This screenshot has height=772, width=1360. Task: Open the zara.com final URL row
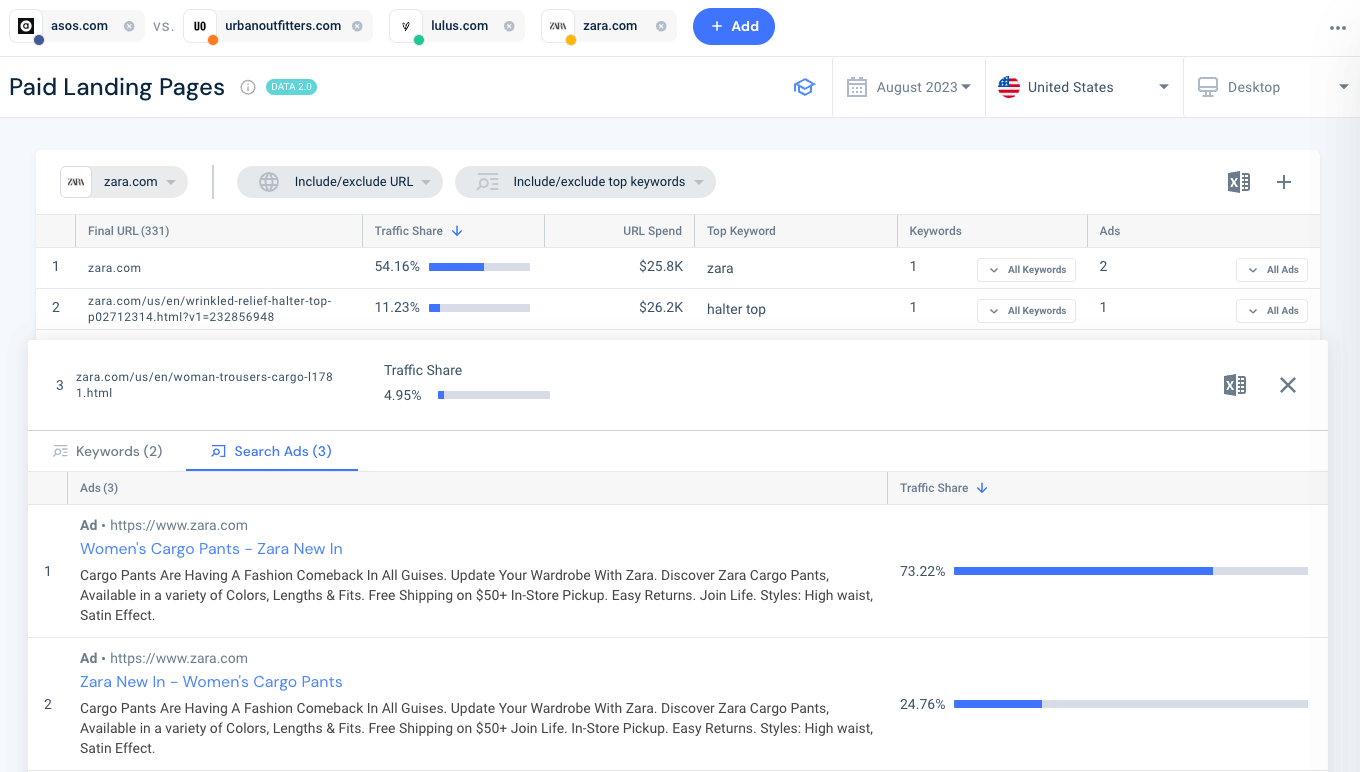pos(114,268)
